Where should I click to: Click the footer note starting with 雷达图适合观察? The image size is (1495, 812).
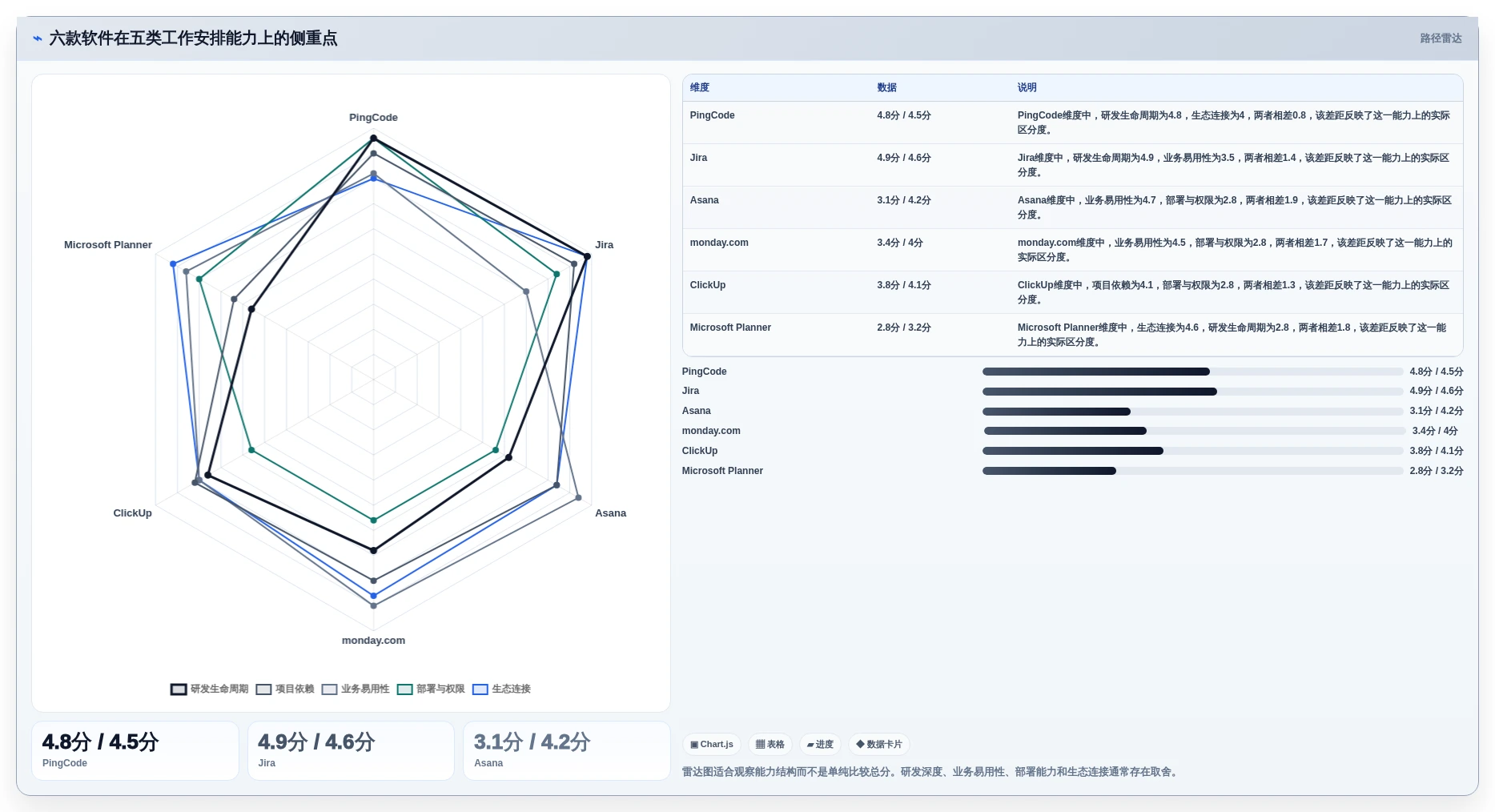[x=931, y=772]
